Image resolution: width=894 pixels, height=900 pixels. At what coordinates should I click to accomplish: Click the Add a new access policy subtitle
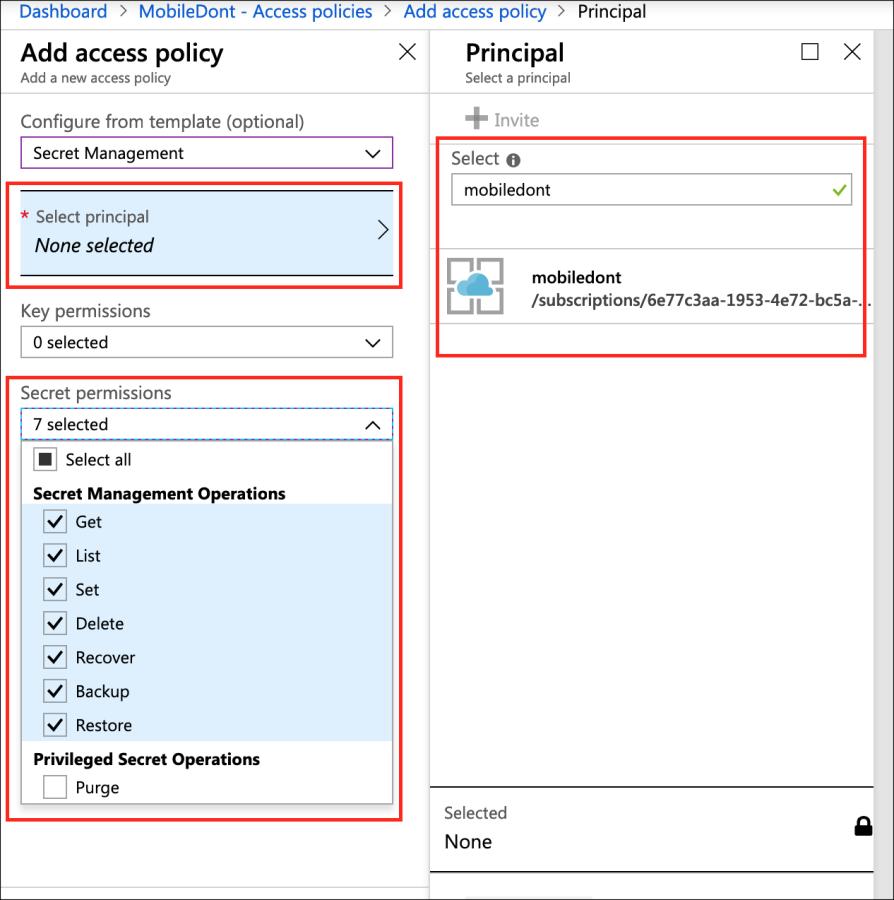[x=95, y=78]
